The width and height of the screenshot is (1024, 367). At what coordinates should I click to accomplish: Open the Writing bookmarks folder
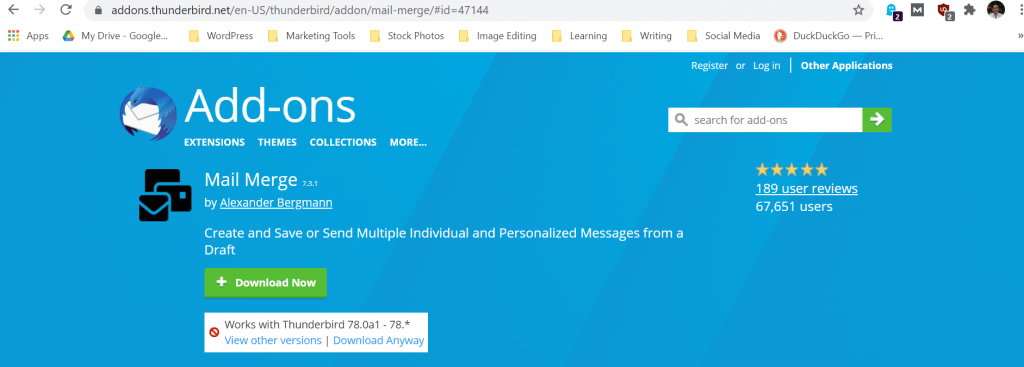pyautogui.click(x=647, y=36)
